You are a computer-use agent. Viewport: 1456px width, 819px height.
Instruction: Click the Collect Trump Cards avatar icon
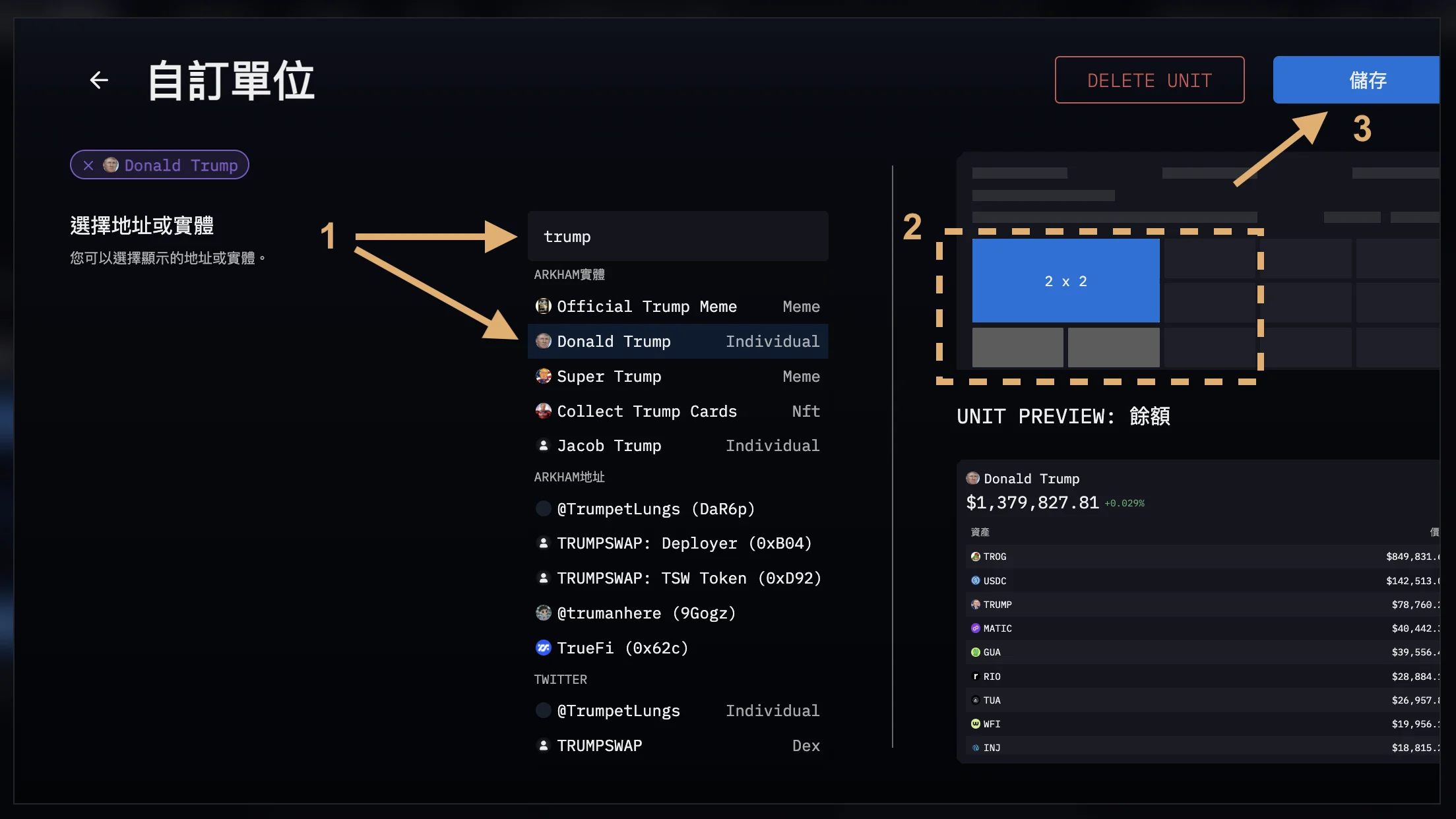[543, 411]
